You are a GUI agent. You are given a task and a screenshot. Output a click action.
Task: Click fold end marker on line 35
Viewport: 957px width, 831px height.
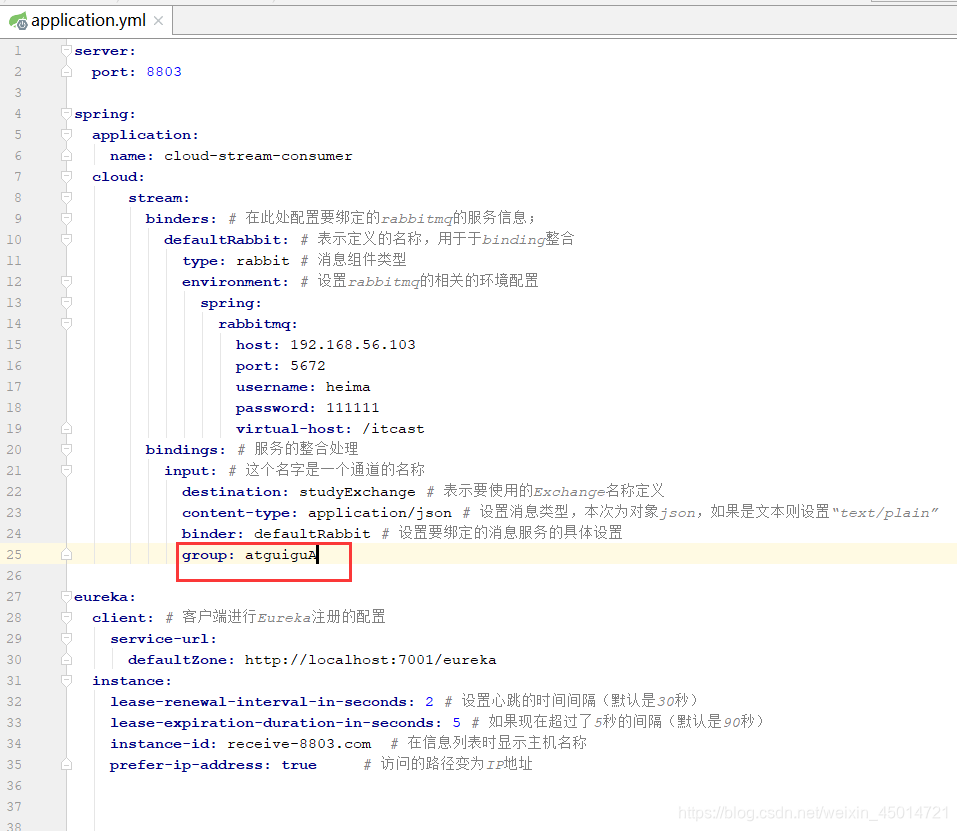click(x=67, y=765)
